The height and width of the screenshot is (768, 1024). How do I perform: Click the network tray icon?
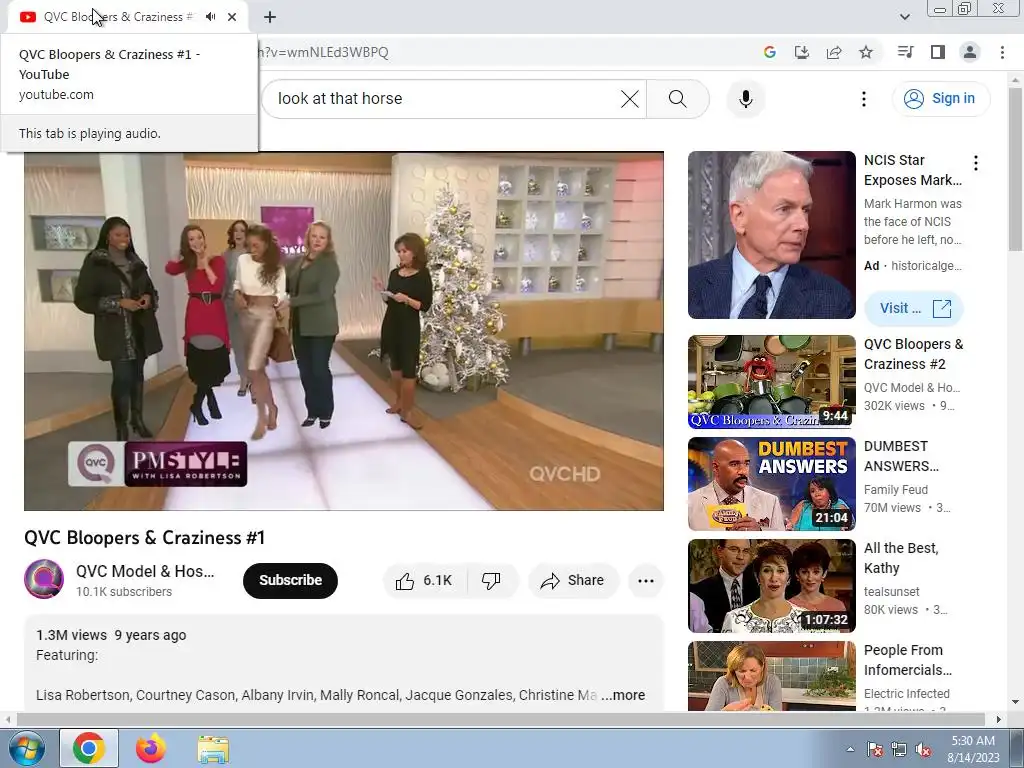tap(899, 749)
